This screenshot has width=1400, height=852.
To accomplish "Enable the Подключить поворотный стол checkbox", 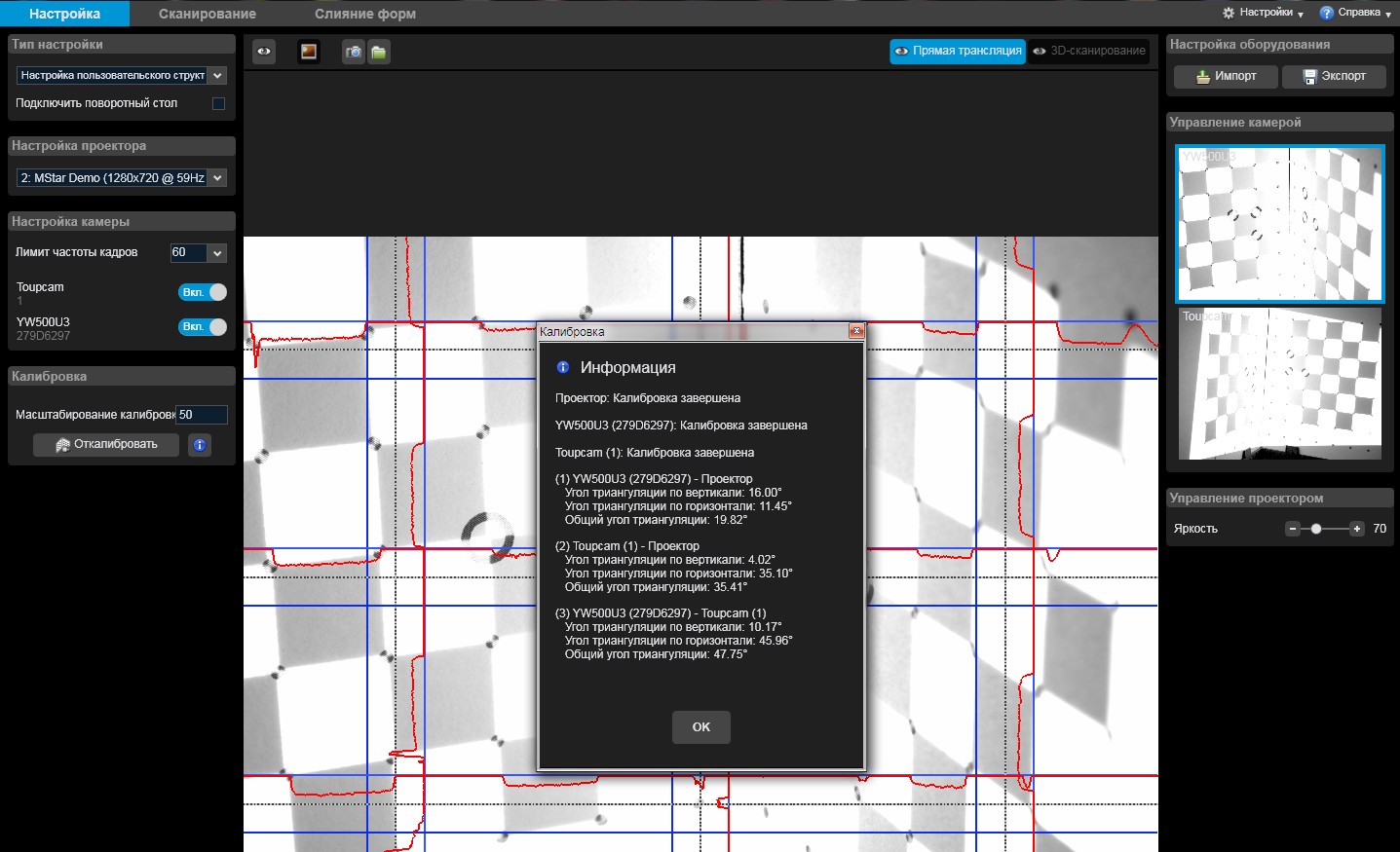I will (x=218, y=103).
